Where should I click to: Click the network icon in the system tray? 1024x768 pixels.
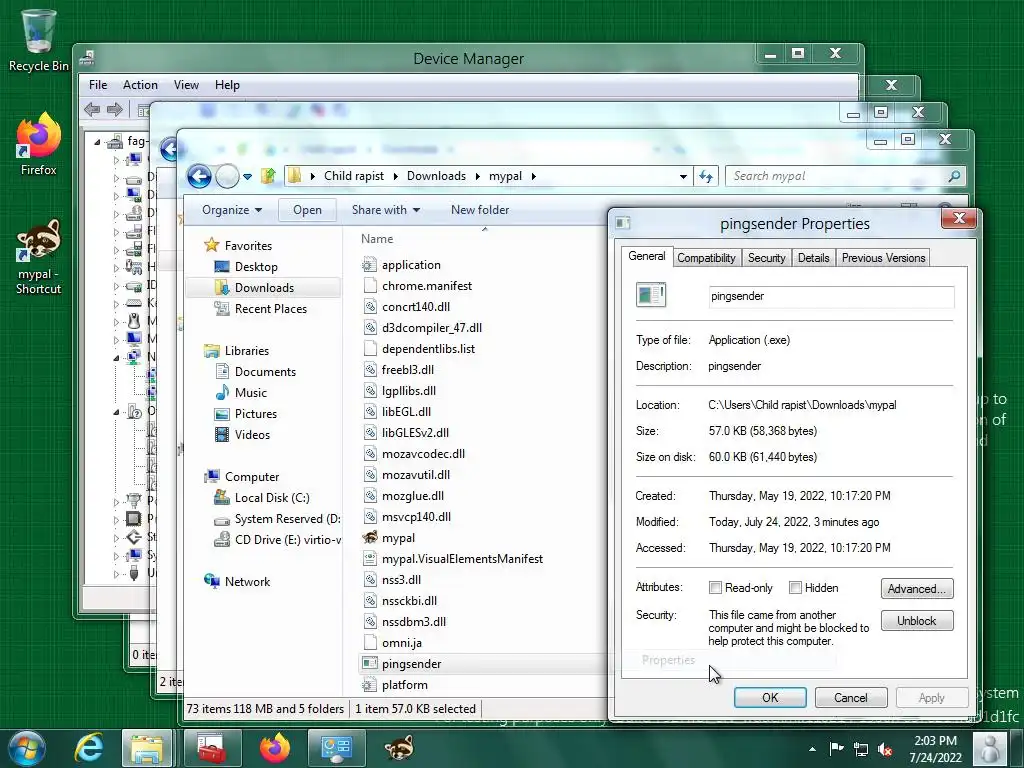point(861,749)
